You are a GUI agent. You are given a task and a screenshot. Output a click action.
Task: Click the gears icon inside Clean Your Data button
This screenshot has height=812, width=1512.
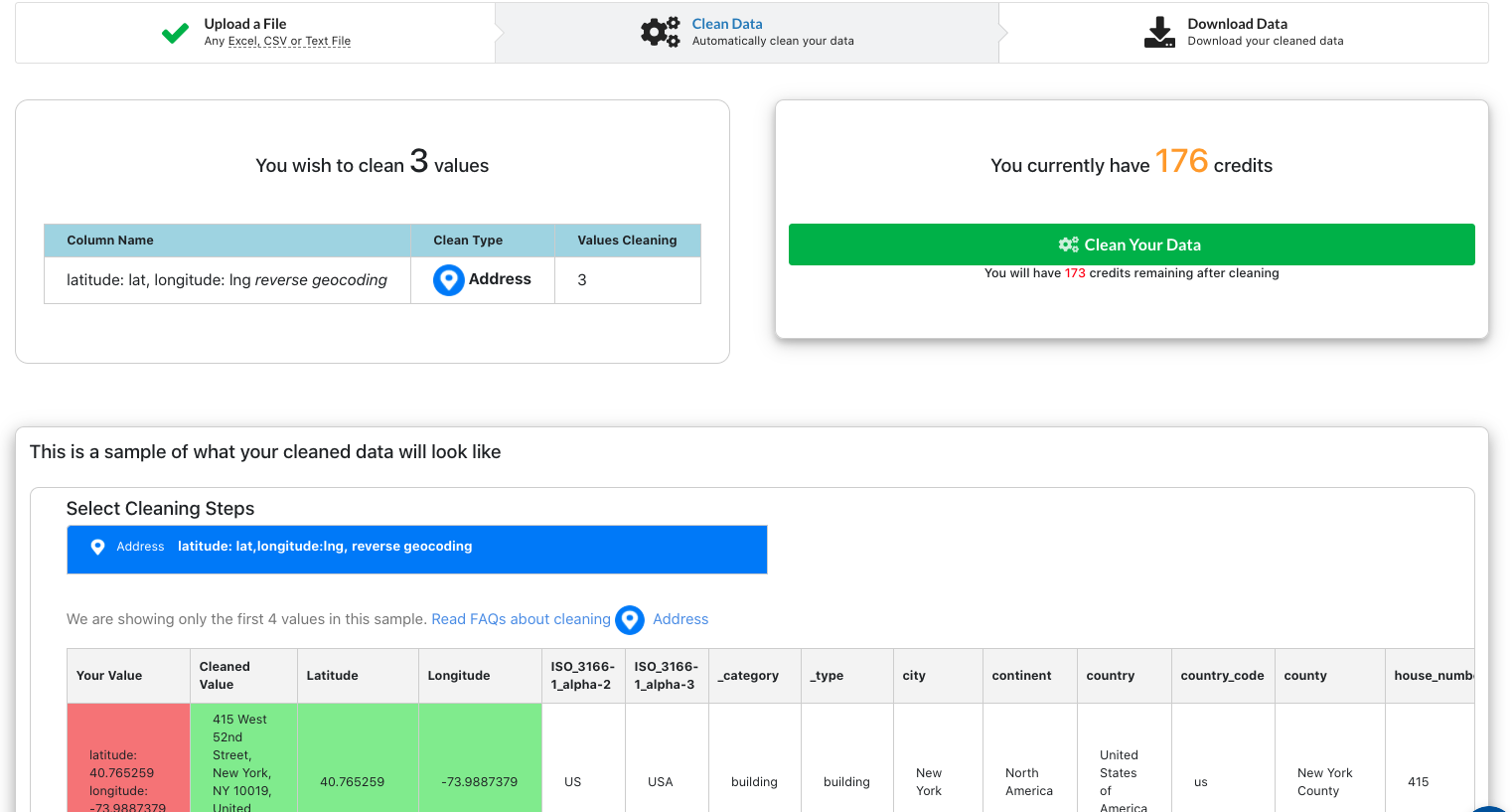point(1069,244)
